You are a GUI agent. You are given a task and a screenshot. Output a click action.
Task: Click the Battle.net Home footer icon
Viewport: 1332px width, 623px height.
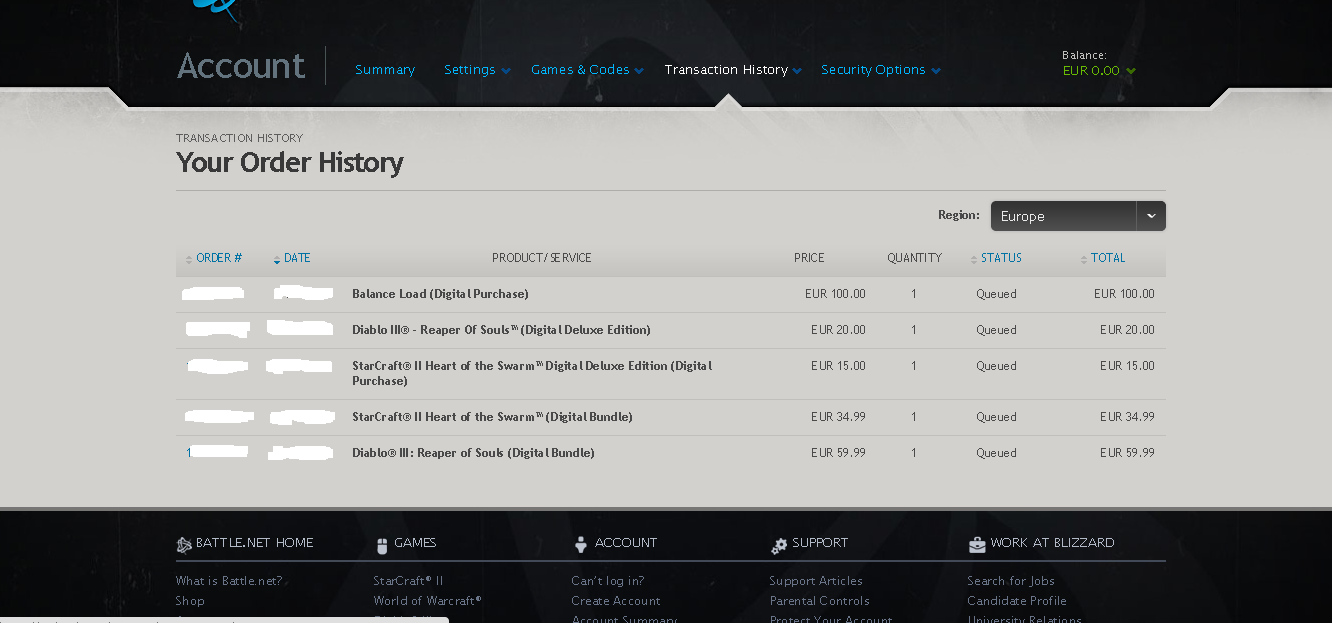[x=184, y=545]
